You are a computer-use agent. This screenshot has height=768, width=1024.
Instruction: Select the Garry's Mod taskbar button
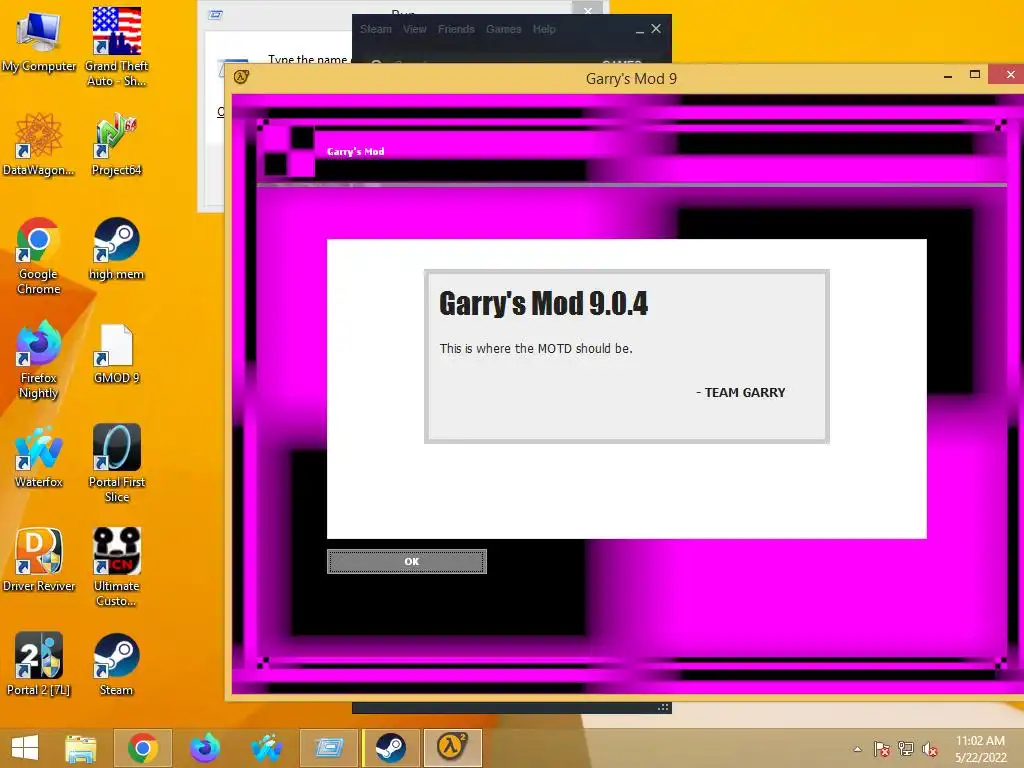[453, 748]
